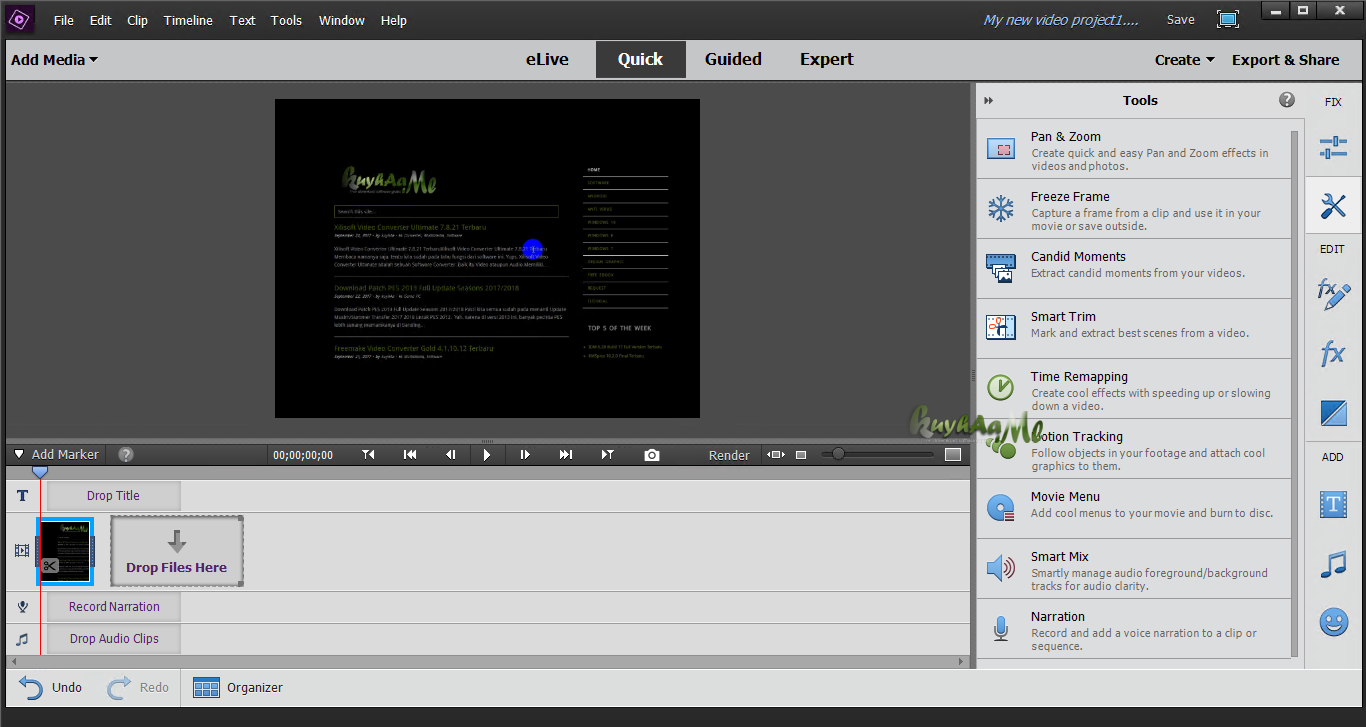Expand the Add Media dropdown
Viewport: 1366px width, 727px height.
tap(55, 60)
